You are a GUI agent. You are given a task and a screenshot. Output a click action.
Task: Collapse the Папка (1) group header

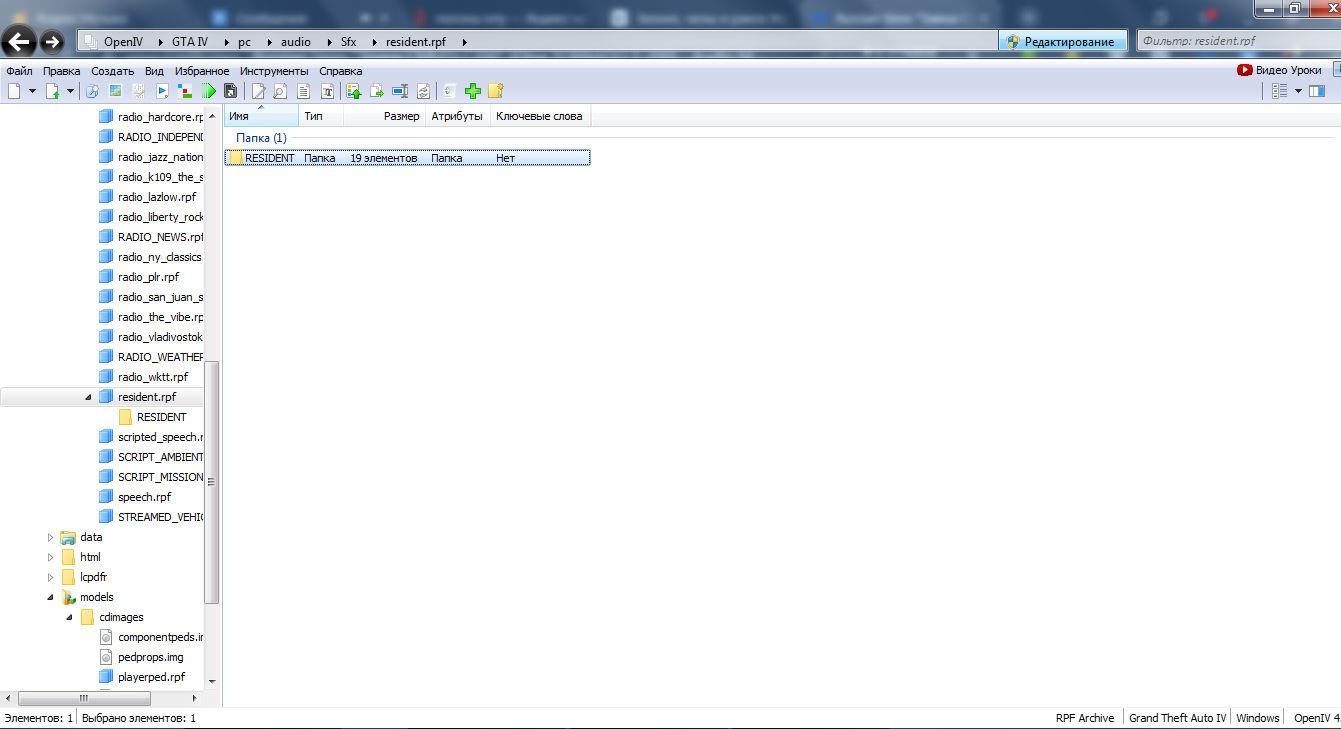point(260,138)
